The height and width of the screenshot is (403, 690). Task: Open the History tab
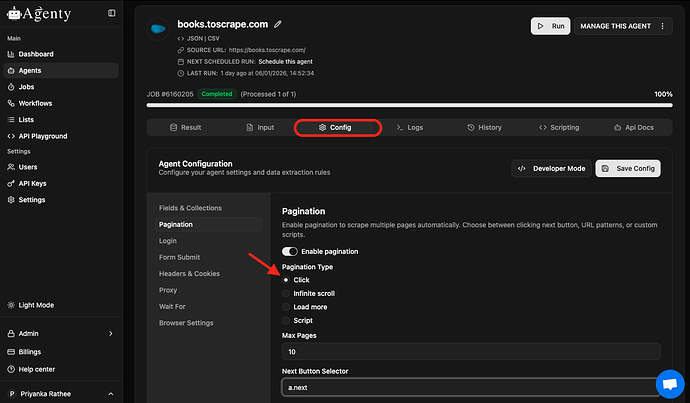484,128
